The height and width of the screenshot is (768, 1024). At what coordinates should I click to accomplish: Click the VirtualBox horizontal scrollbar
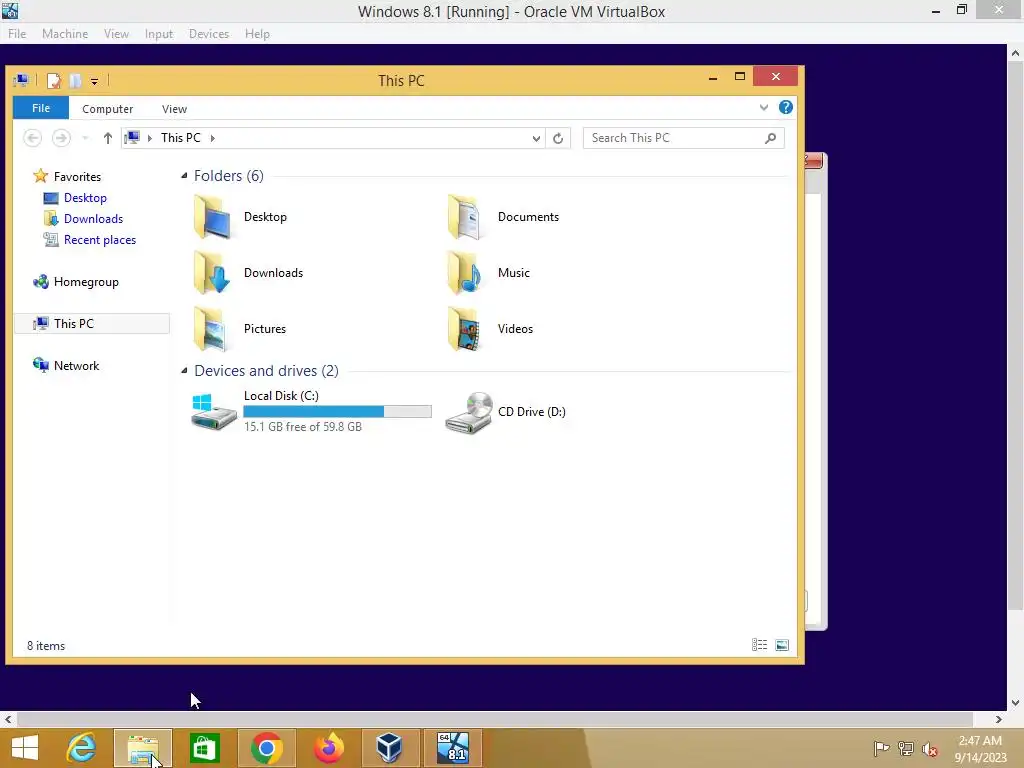tap(495, 720)
